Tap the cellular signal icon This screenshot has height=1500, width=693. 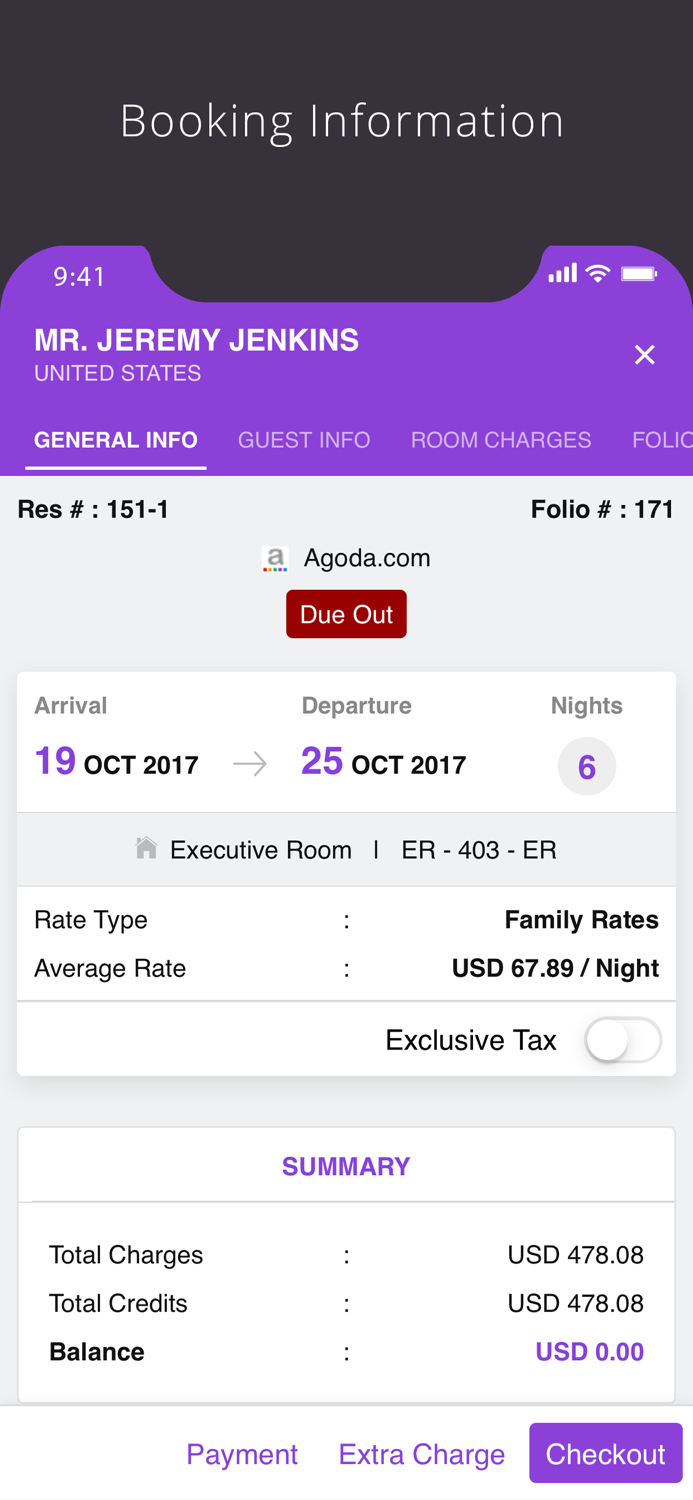point(563,272)
